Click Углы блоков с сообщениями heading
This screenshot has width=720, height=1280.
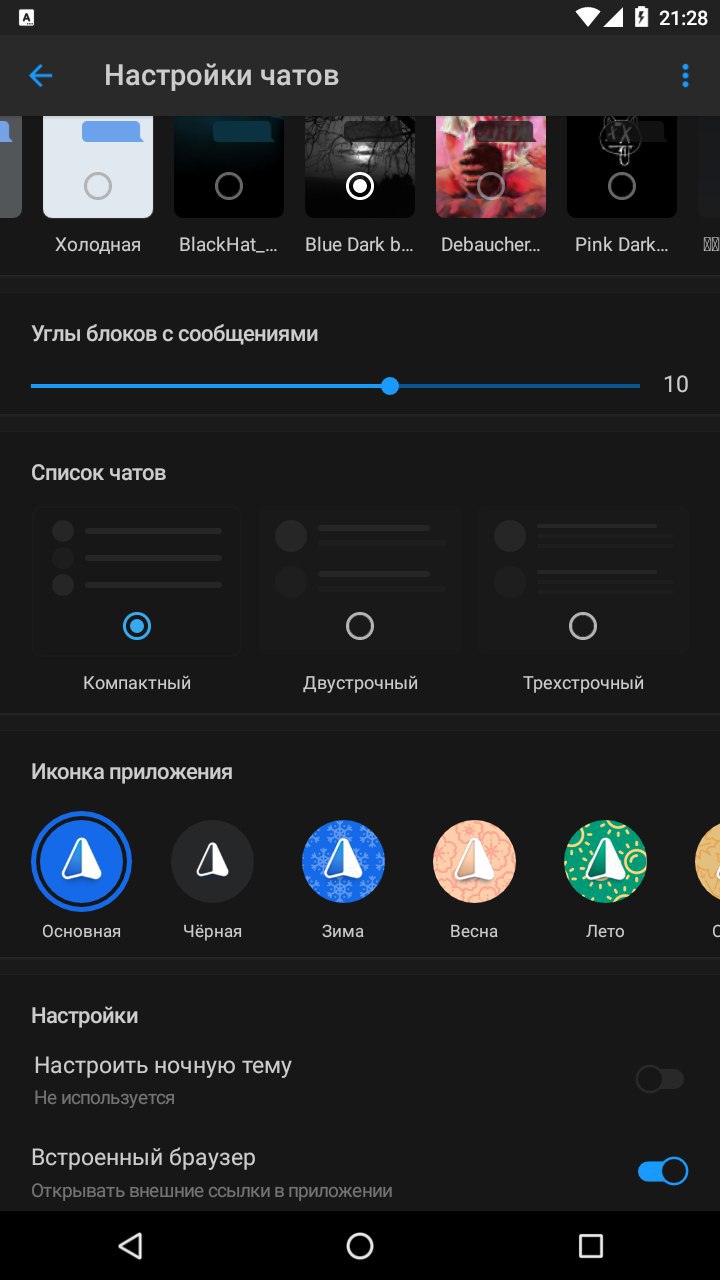[174, 334]
